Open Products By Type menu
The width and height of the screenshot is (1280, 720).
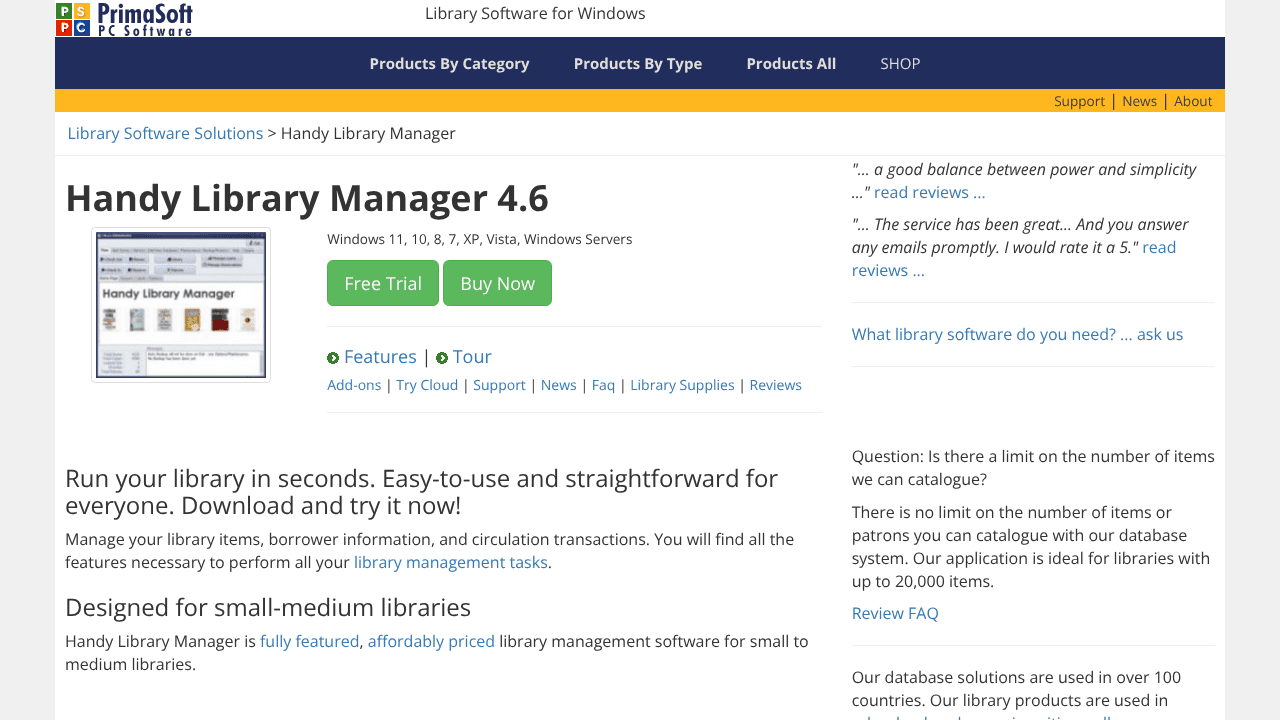[x=638, y=63]
